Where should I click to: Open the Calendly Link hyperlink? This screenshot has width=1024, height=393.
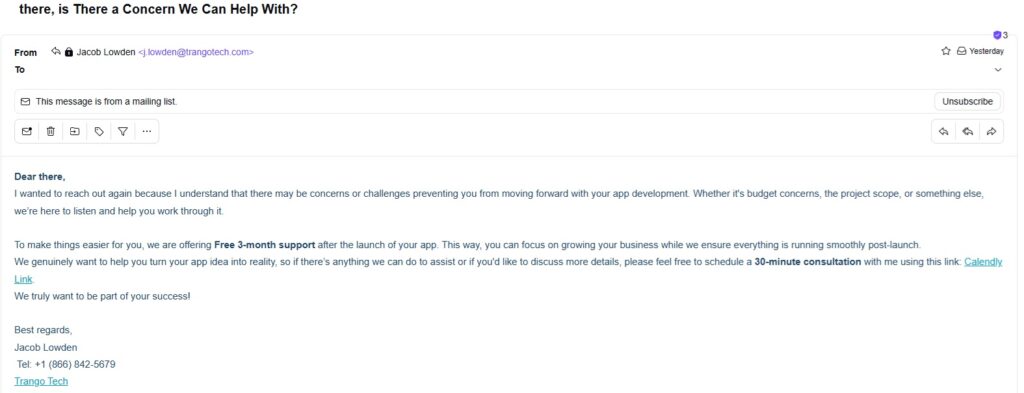983,262
